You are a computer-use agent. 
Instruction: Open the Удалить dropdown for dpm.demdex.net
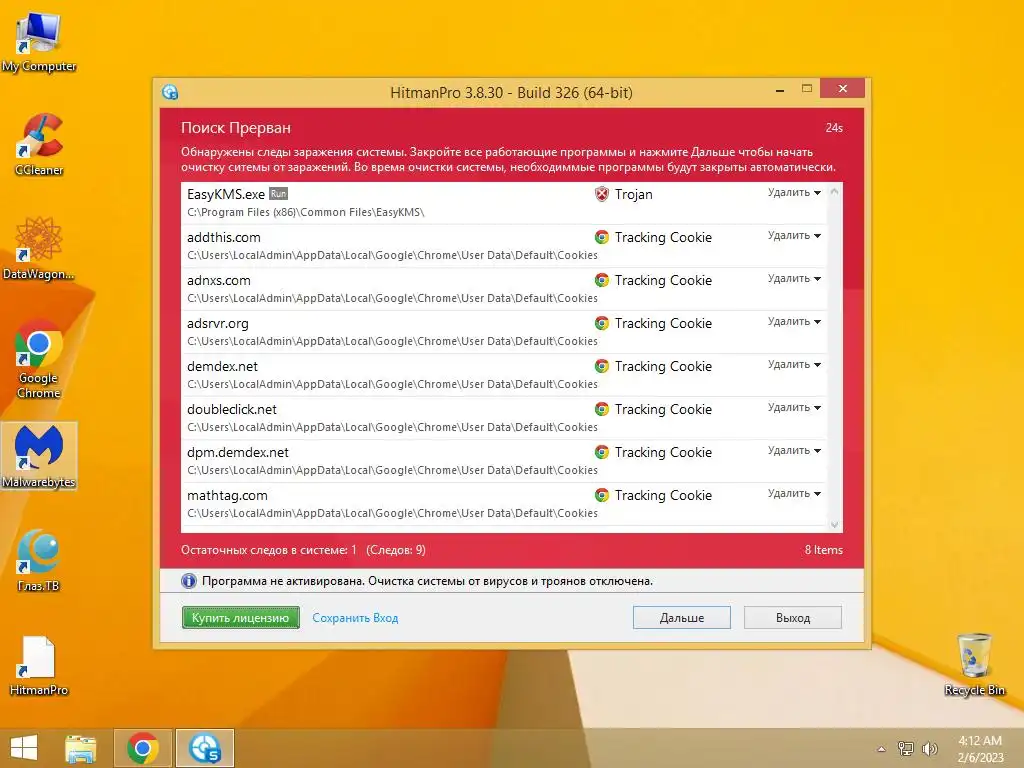[794, 451]
